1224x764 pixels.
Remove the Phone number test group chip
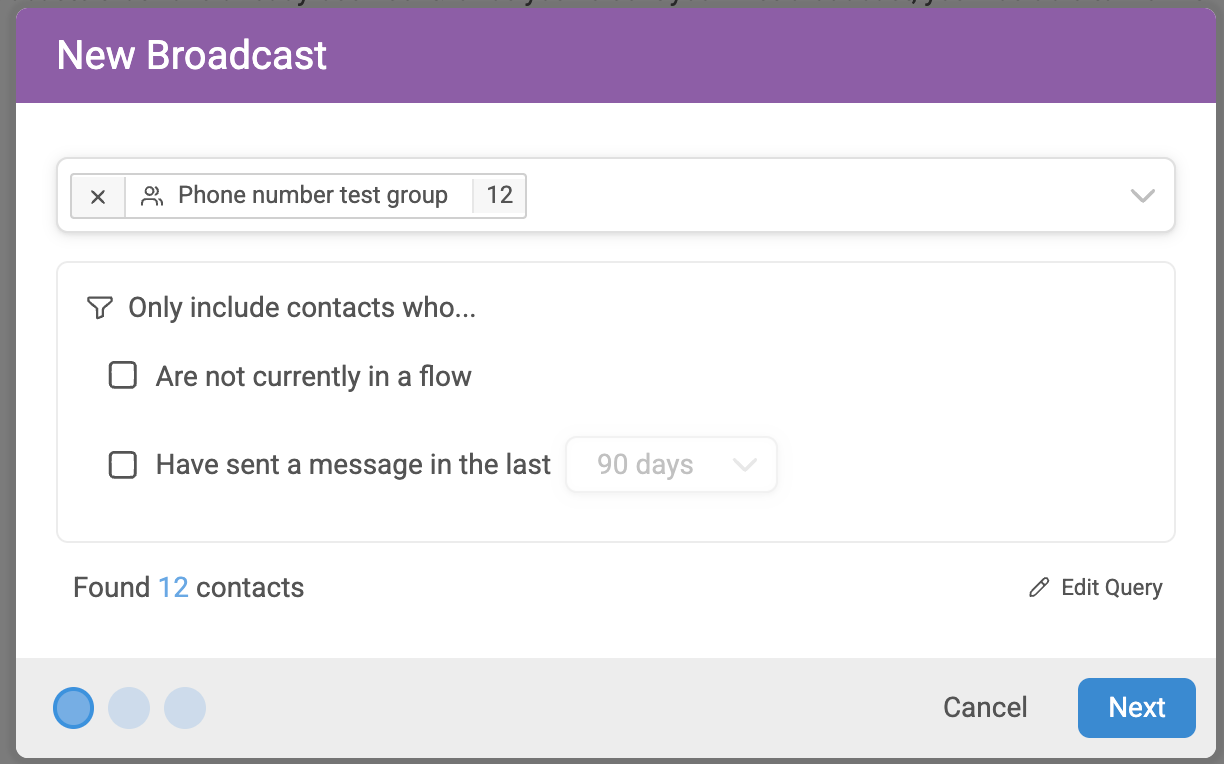click(x=98, y=196)
